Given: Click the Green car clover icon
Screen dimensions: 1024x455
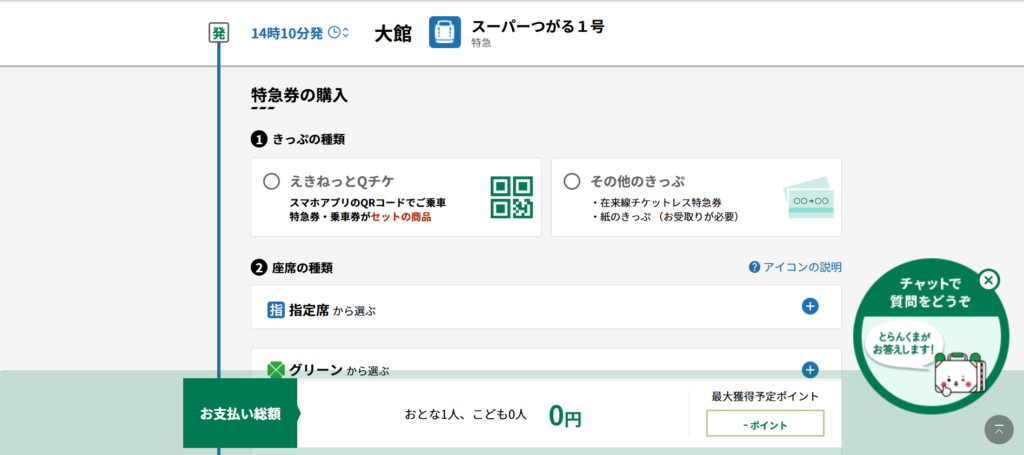Looking at the screenshot, I should pos(276,370).
